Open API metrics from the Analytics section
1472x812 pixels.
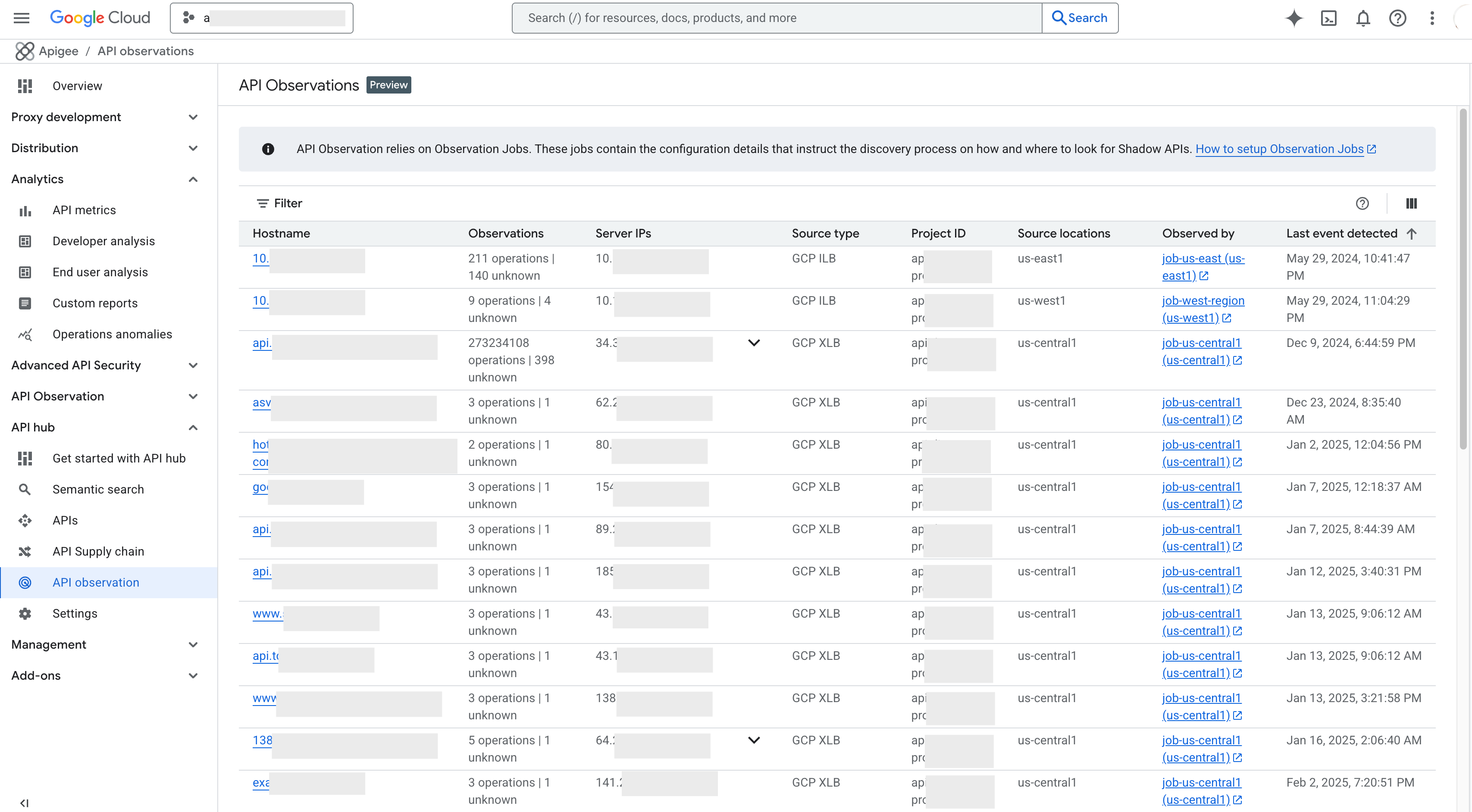pyautogui.click(x=84, y=209)
